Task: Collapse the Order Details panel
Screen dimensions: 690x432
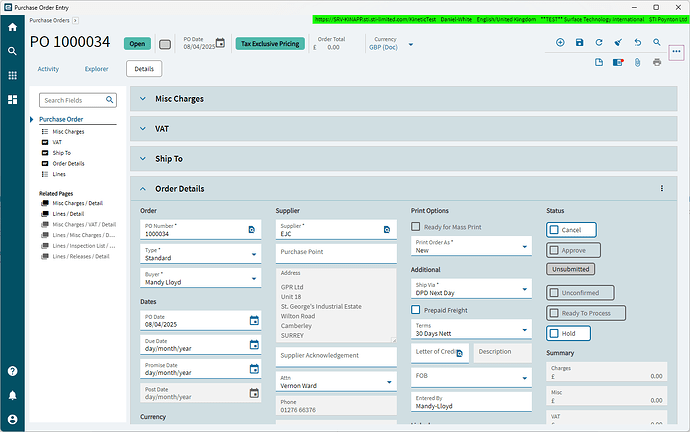Action: pos(143,189)
